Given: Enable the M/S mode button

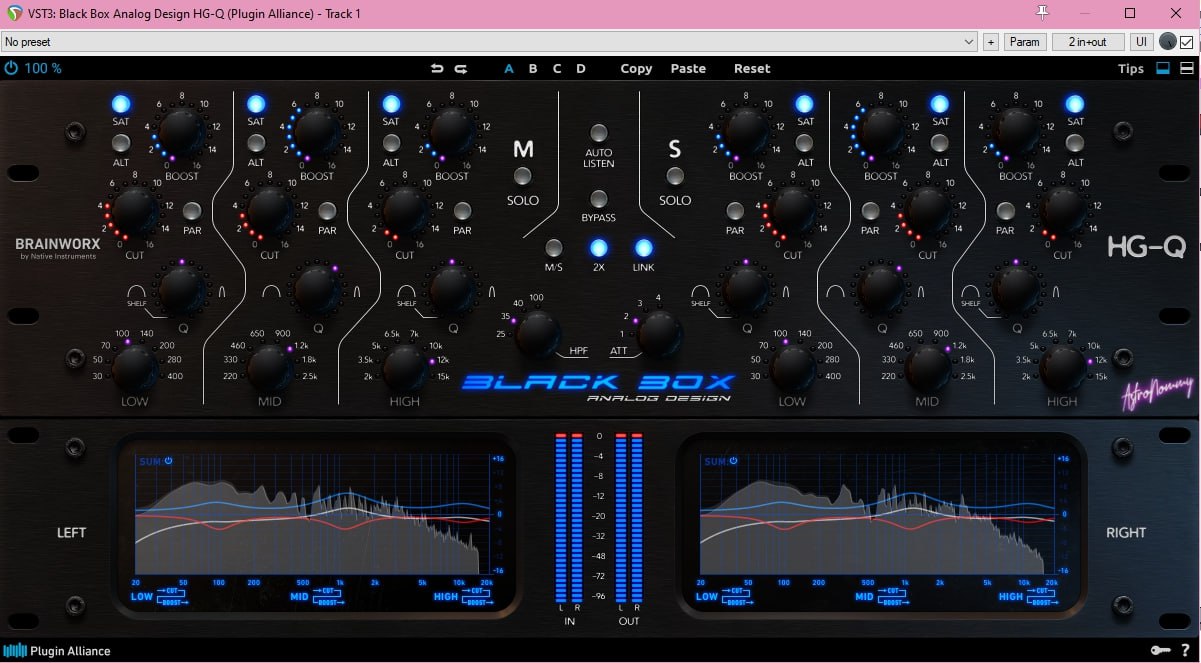Looking at the screenshot, I should click(553, 249).
